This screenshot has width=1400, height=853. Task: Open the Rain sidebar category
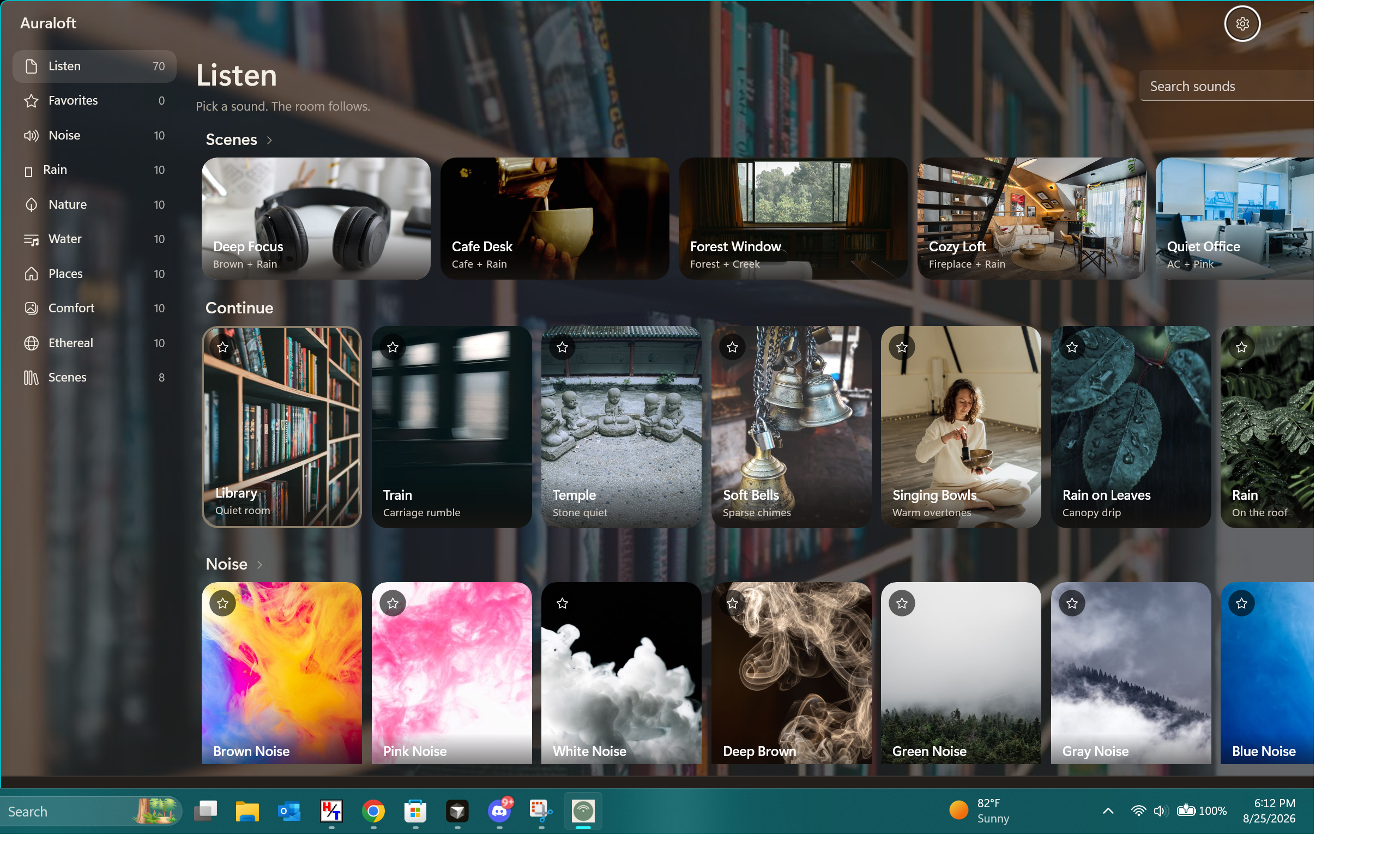(94, 170)
